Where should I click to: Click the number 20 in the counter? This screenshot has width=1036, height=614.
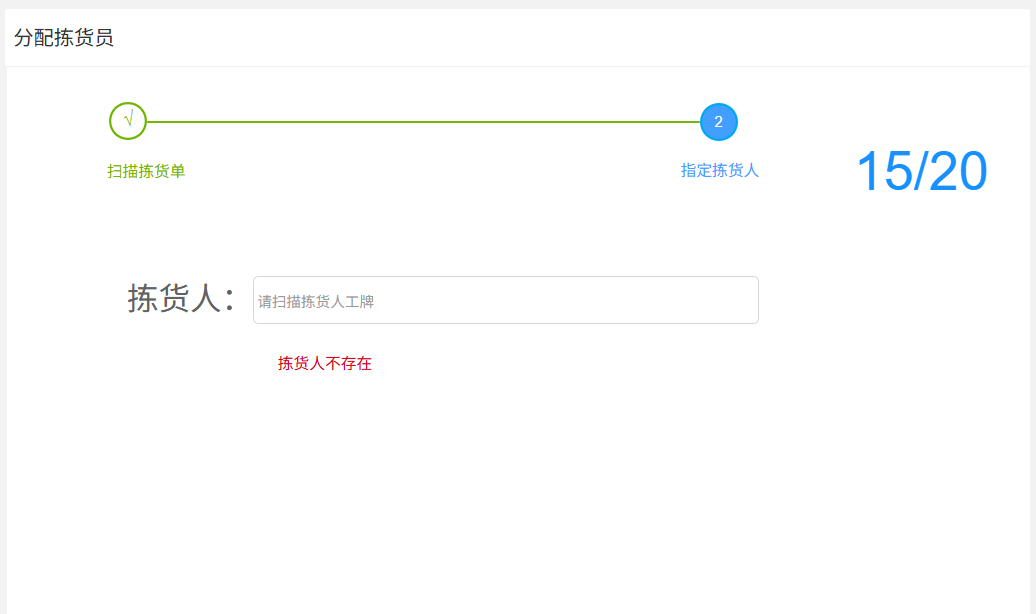point(960,171)
